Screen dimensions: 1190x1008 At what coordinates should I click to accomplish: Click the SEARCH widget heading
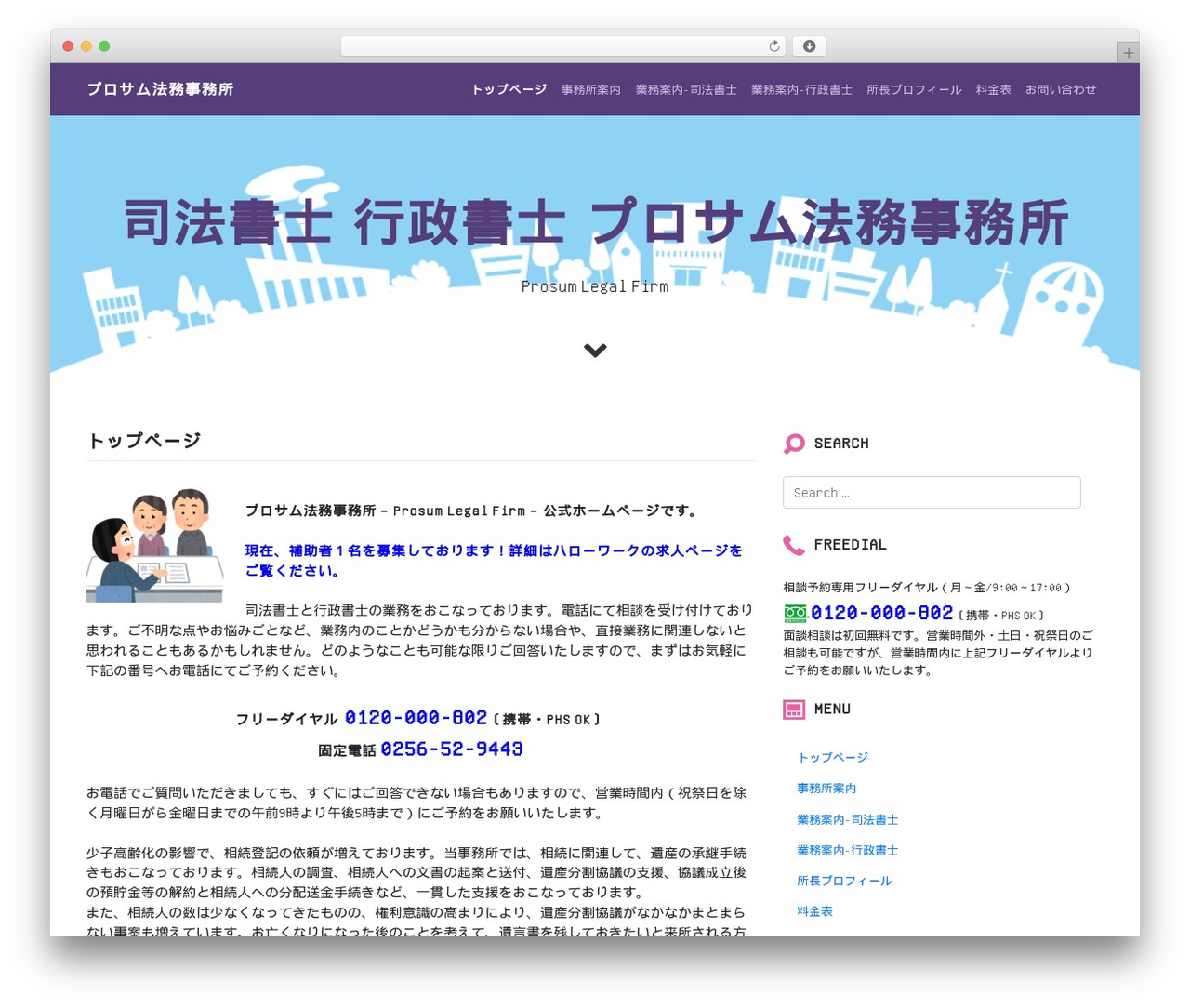coord(841,444)
